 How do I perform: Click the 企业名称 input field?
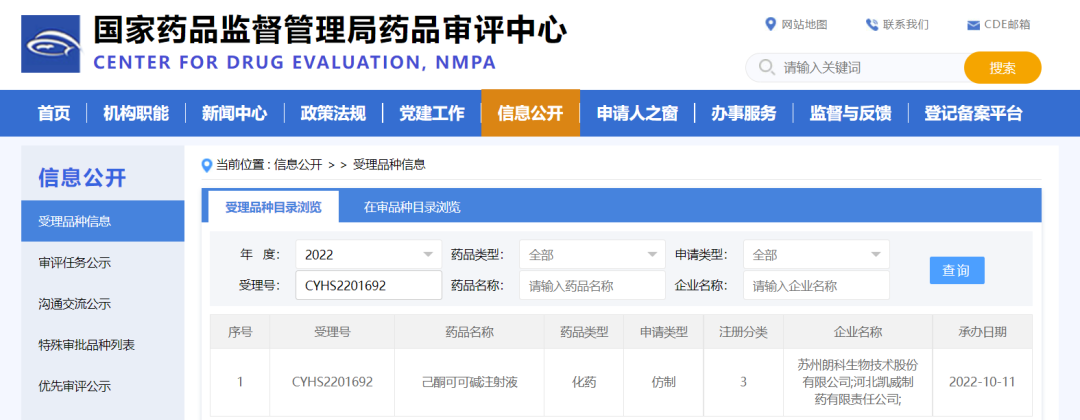pos(816,285)
